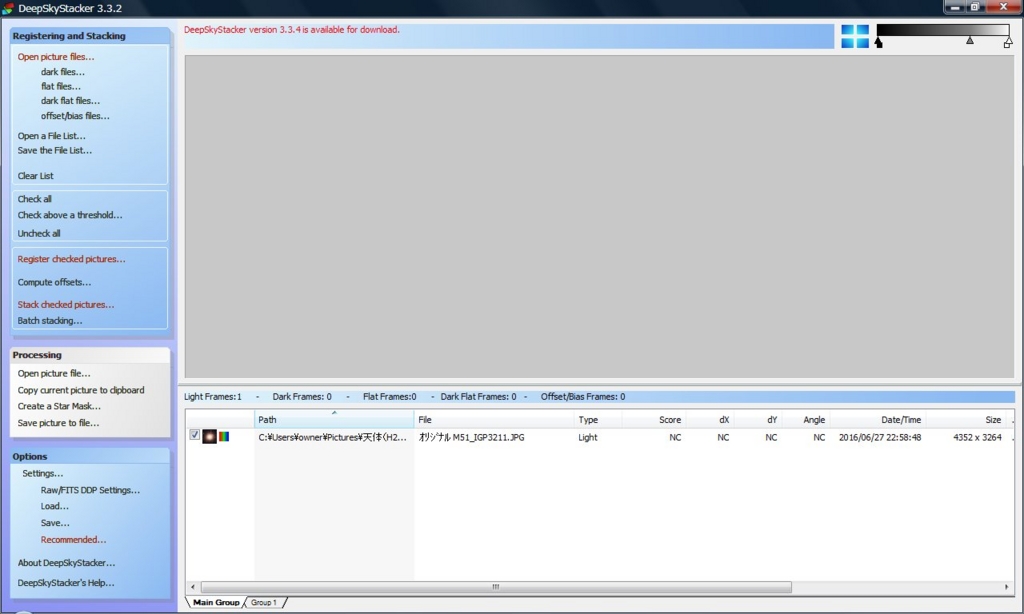Click the gray picture preview area

click(600, 216)
